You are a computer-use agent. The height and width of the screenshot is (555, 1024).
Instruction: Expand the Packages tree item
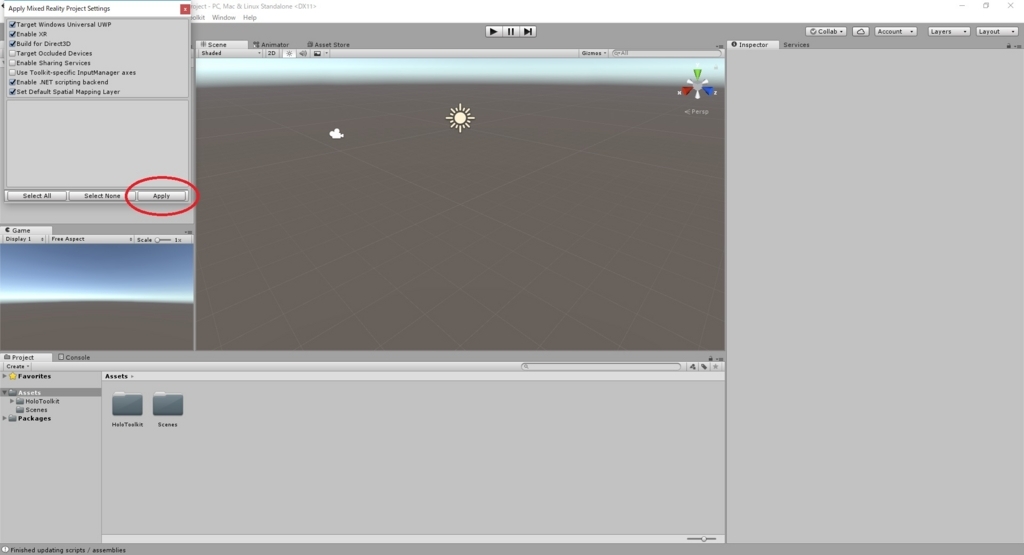click(5, 419)
